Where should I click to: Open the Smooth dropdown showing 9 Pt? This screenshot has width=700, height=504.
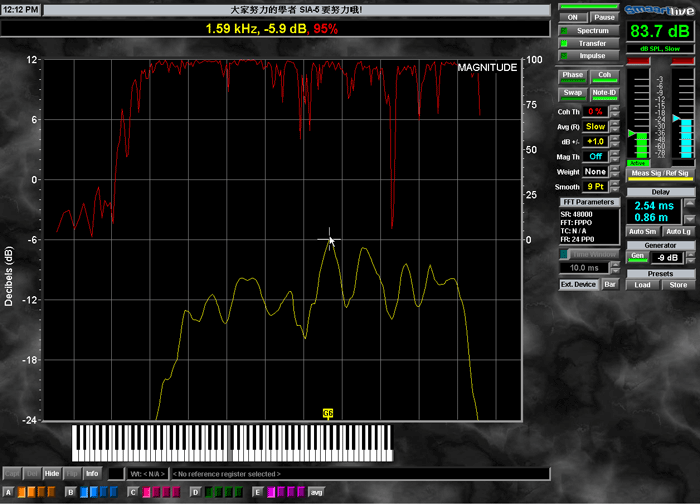tap(595, 187)
